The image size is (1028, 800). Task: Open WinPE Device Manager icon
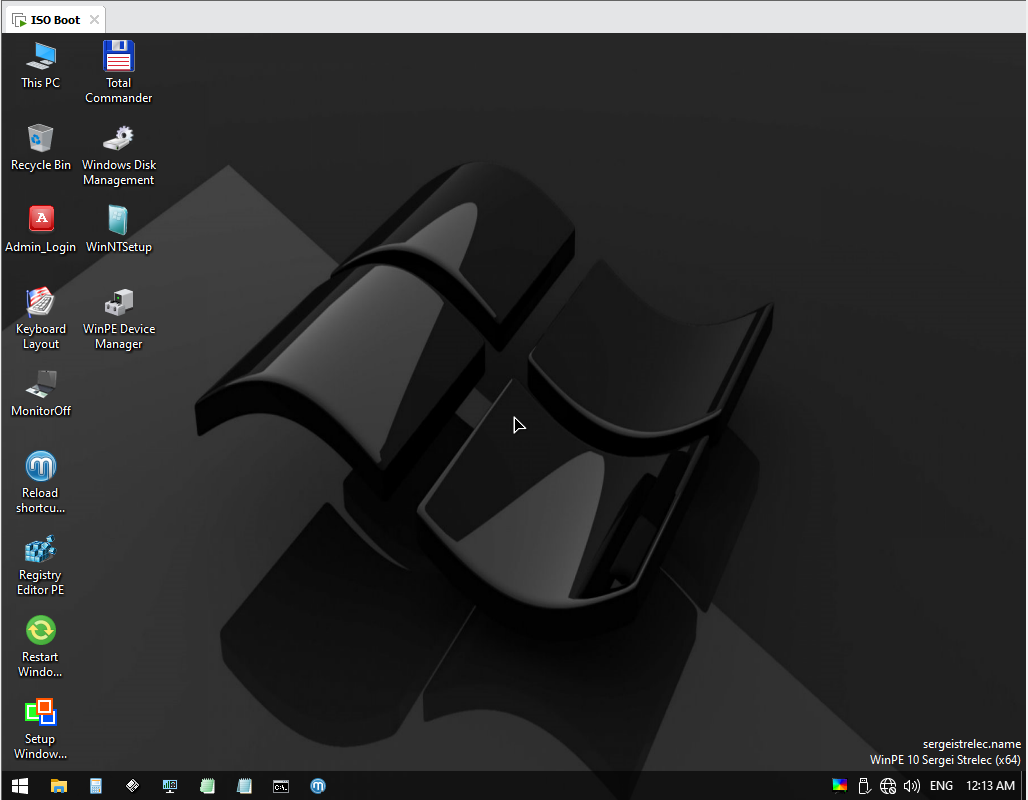(119, 319)
